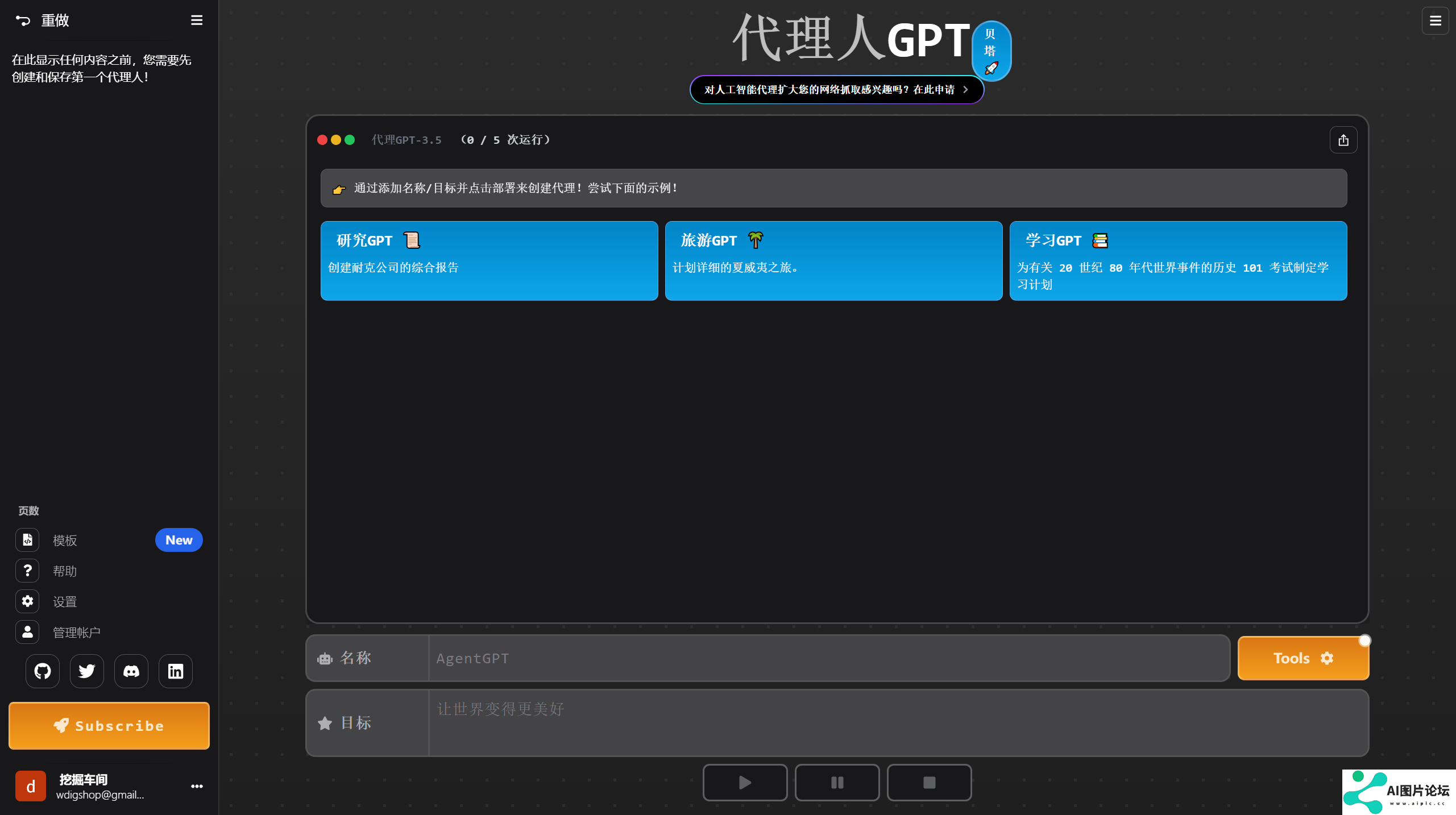The height and width of the screenshot is (815, 1456).
Task: Click the share icon in the chat window
Action: [x=1343, y=140]
